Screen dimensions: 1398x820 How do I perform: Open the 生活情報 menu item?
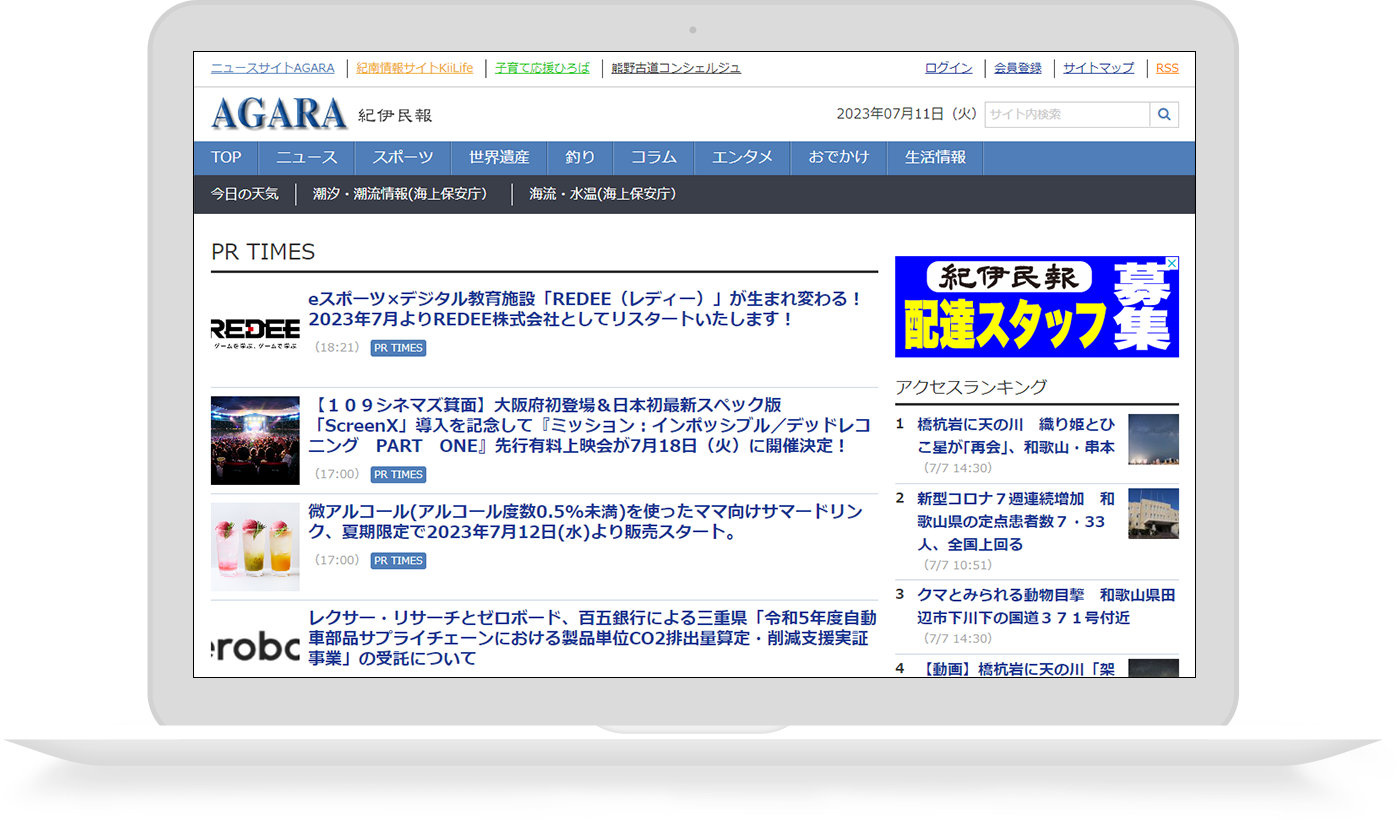click(935, 158)
